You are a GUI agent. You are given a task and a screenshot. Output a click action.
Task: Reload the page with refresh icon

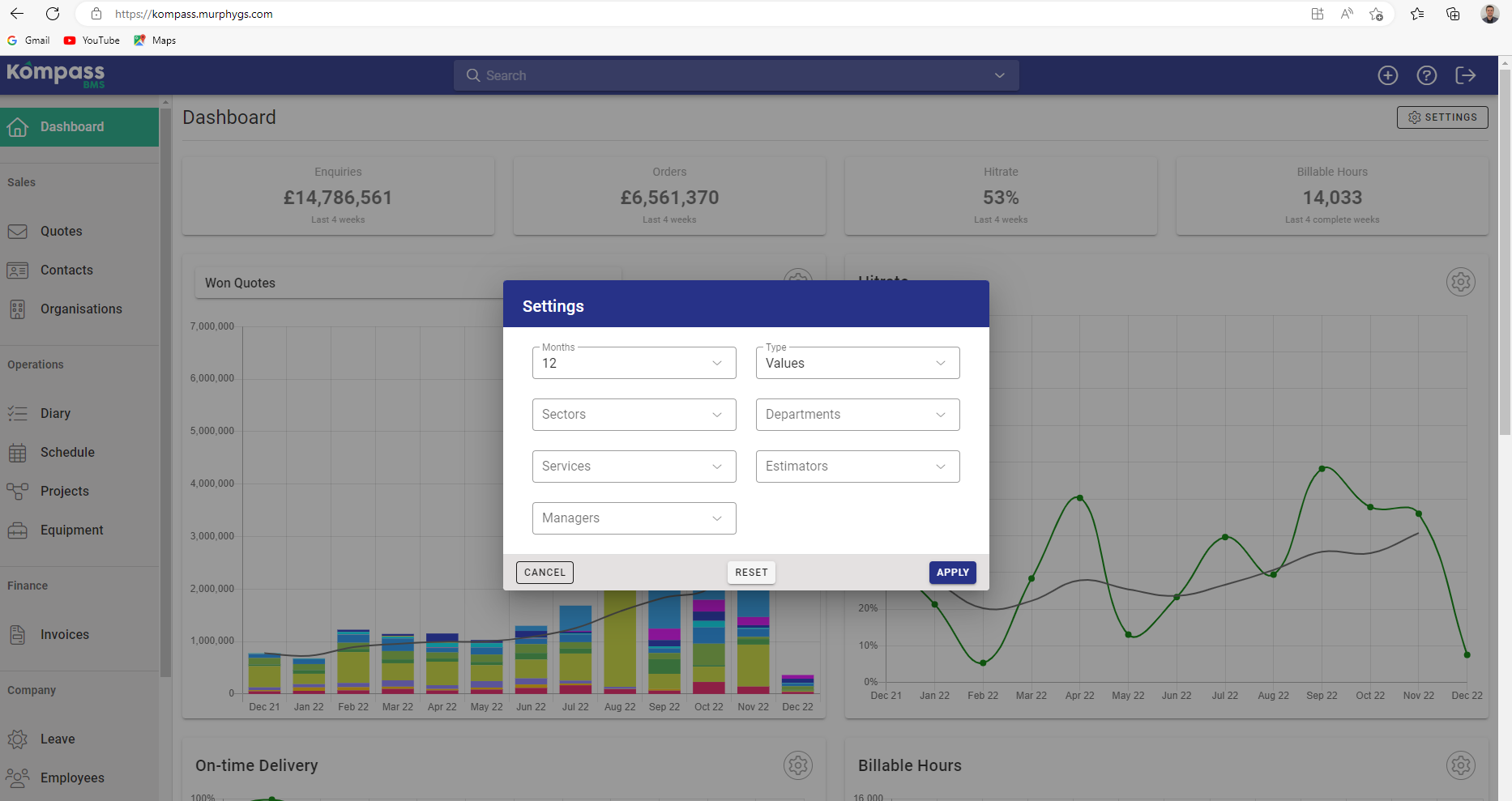point(53,14)
